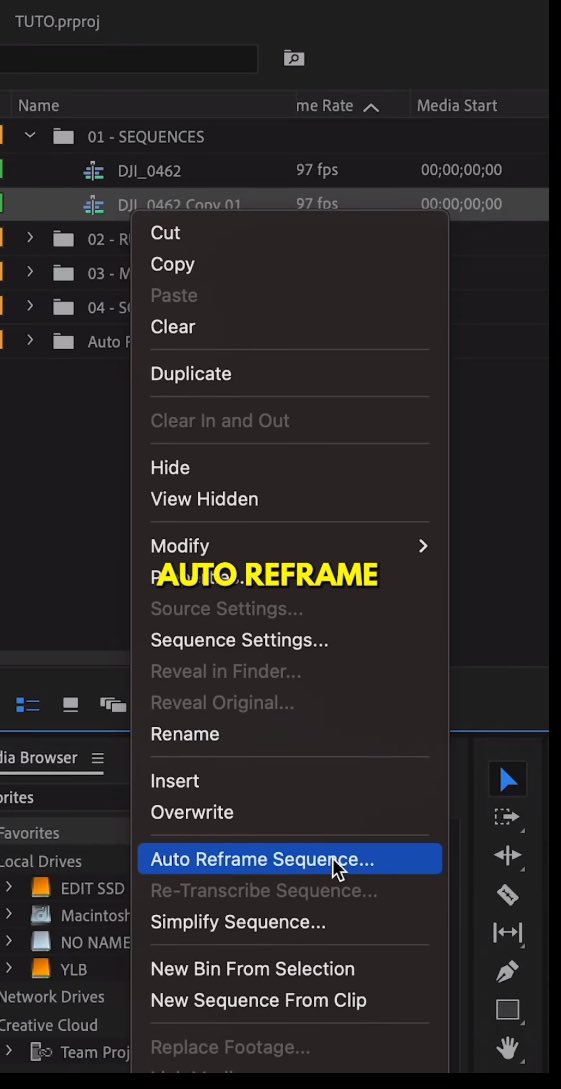Click the find-in-bin search folder icon

tap(294, 58)
